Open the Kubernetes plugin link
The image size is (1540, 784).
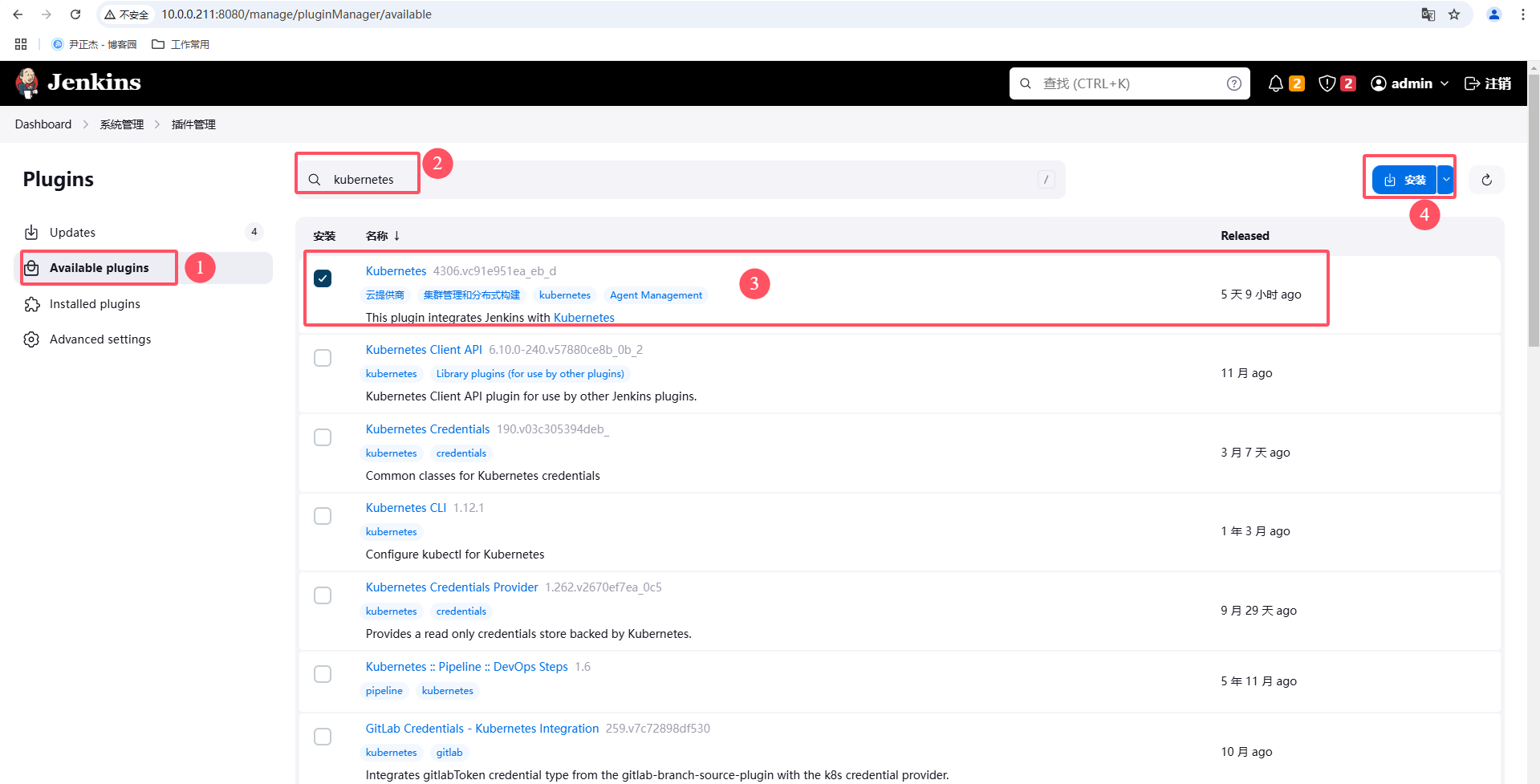coord(396,271)
